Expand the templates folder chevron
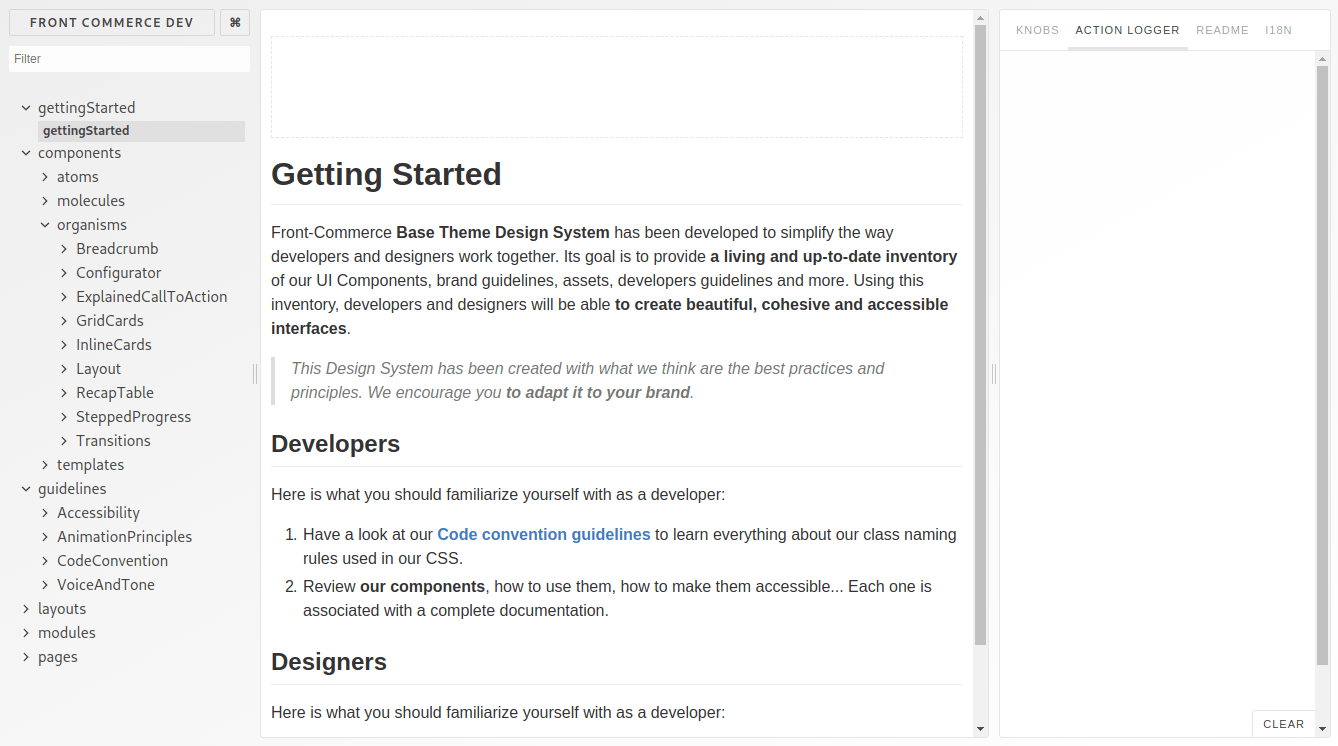 (x=45, y=465)
